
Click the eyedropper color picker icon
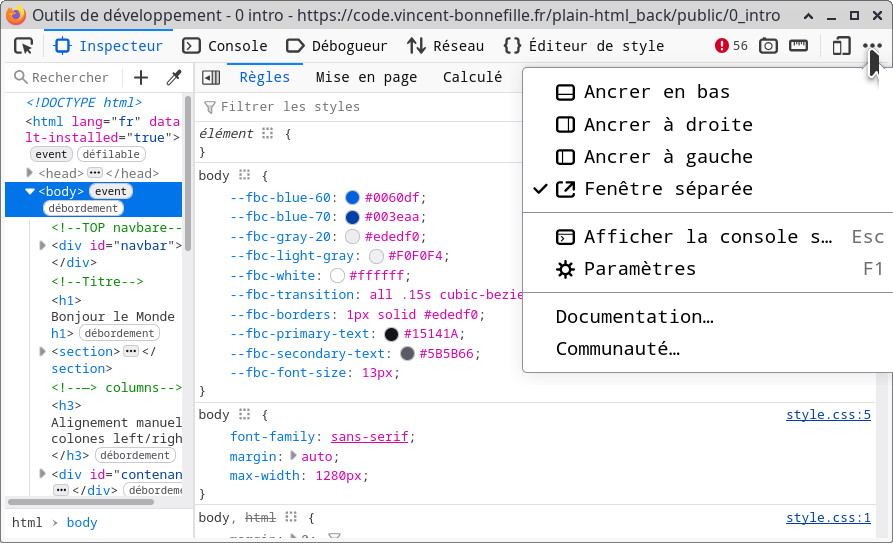point(173,78)
